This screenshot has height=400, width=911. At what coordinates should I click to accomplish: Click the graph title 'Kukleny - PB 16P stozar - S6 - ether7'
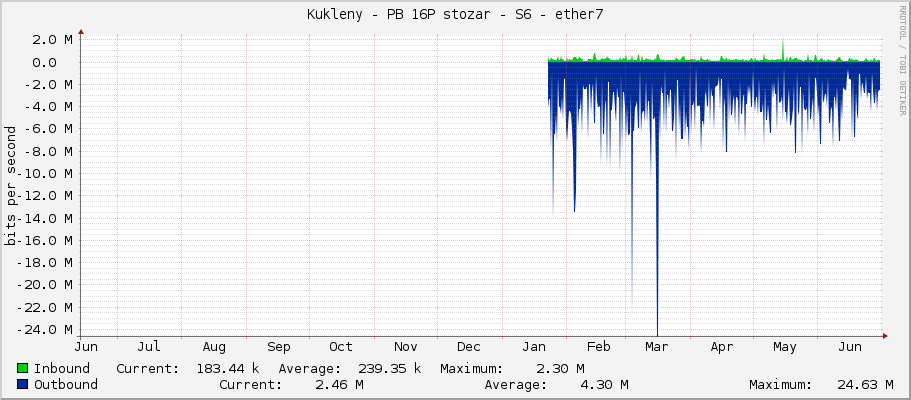coord(455,15)
